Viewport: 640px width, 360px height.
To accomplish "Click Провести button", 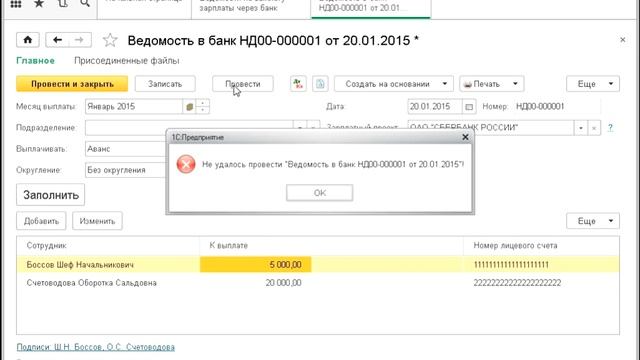I will point(243,84).
